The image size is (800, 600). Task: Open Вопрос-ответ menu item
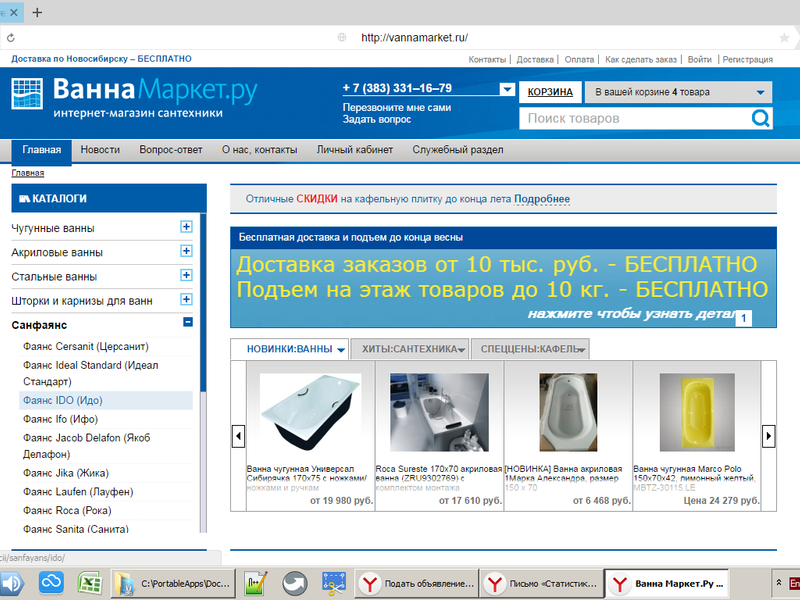(x=171, y=150)
